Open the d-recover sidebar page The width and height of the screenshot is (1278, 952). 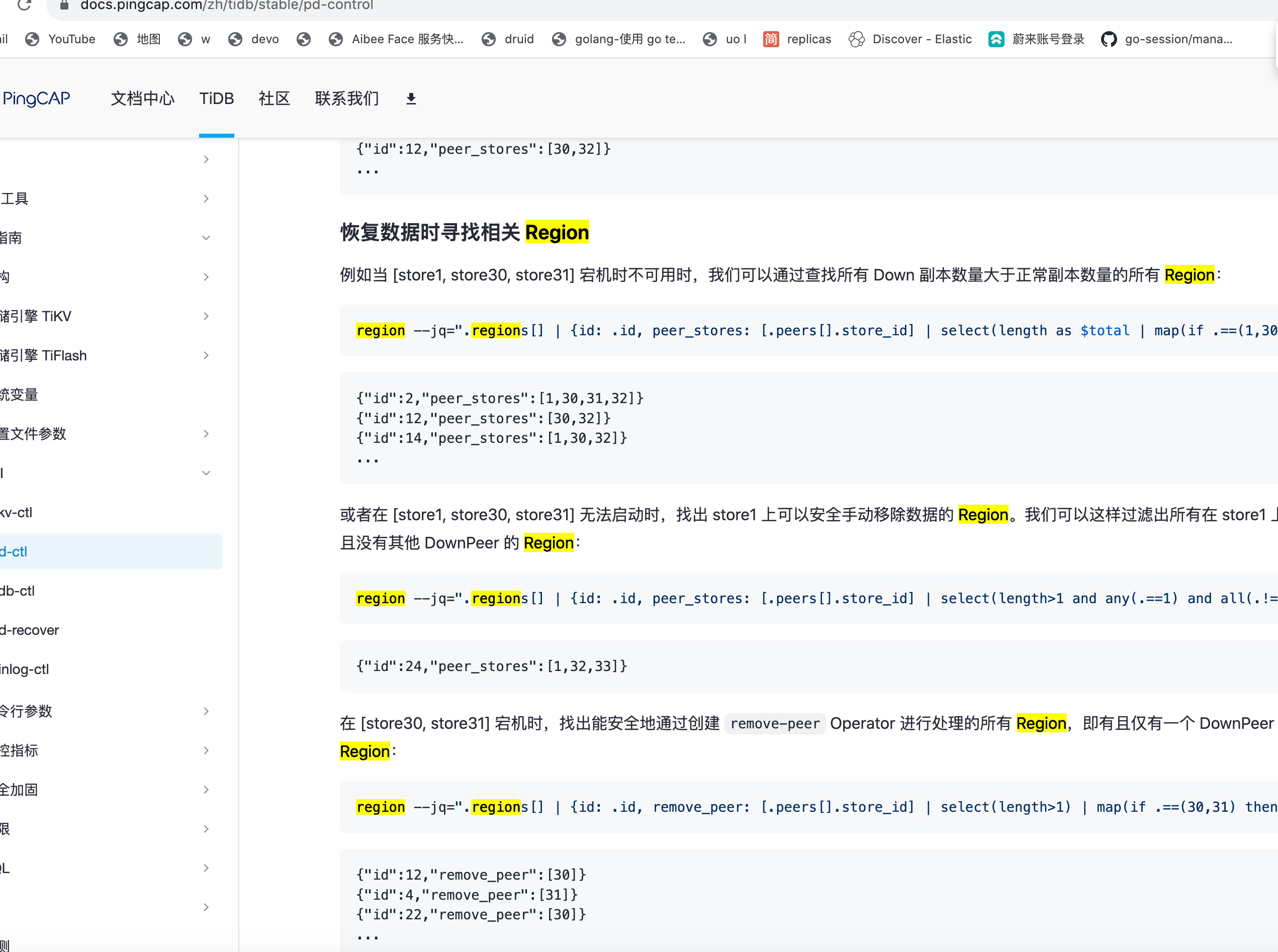coord(30,630)
